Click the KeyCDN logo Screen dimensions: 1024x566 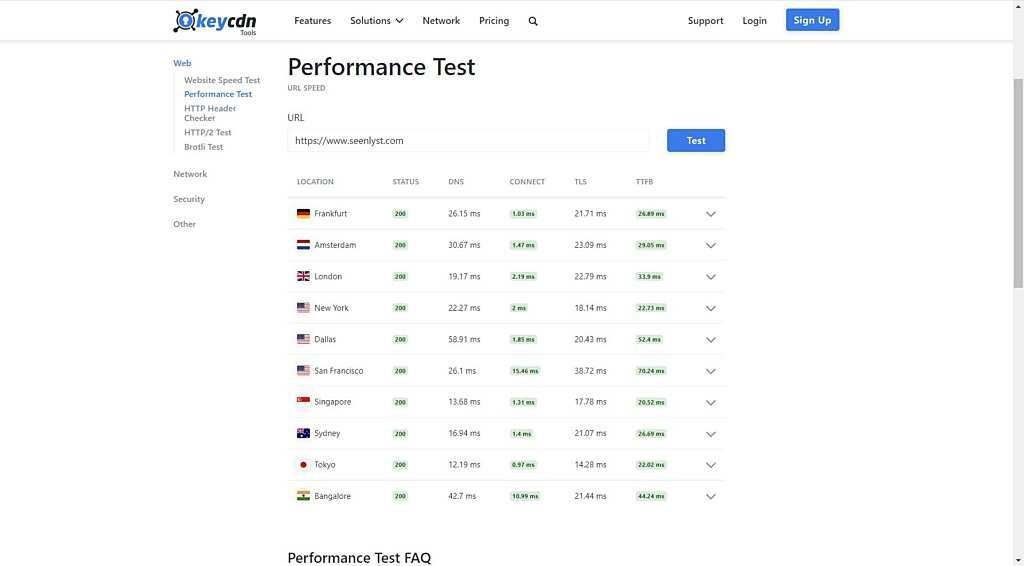pyautogui.click(x=215, y=22)
